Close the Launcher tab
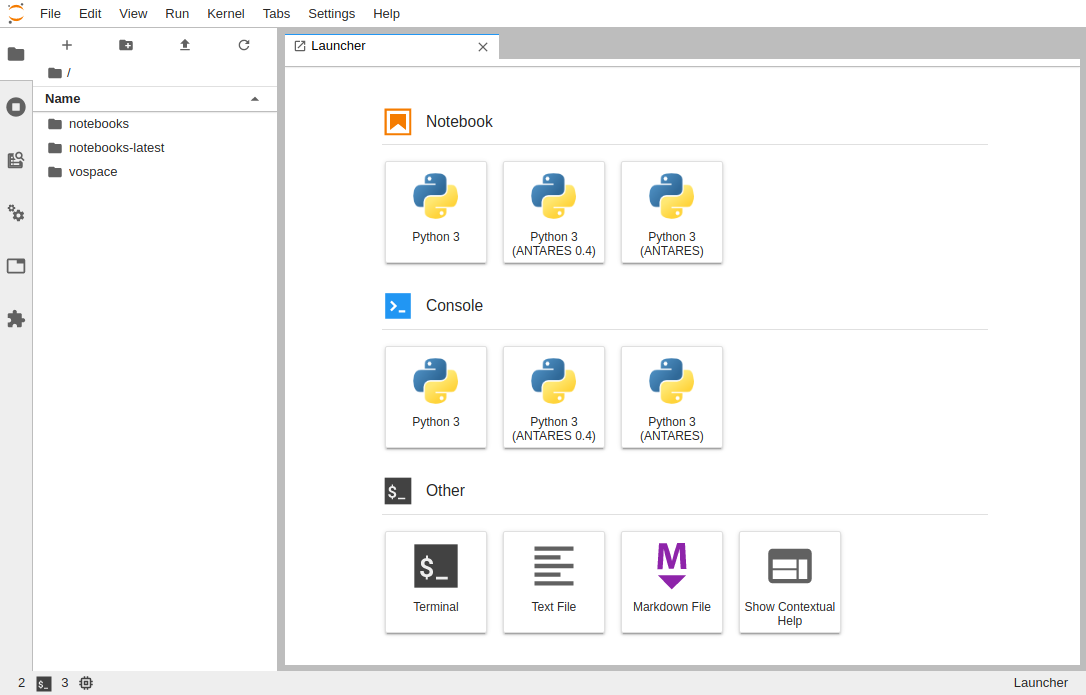This screenshot has height=695, width=1086. (483, 47)
